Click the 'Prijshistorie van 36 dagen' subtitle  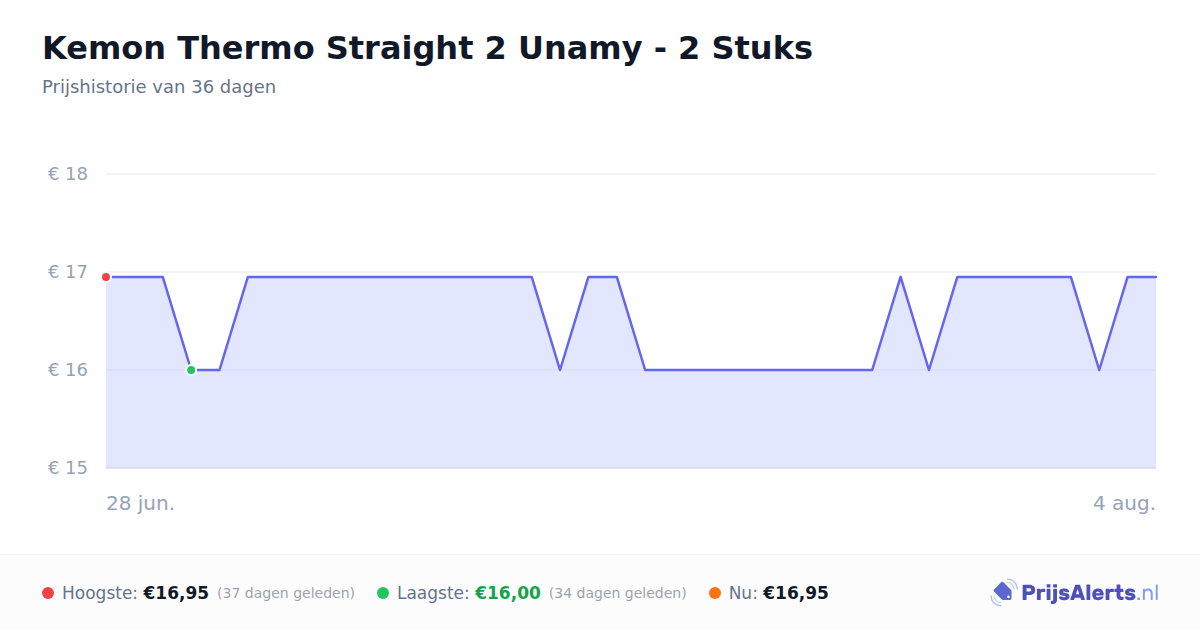click(x=159, y=87)
